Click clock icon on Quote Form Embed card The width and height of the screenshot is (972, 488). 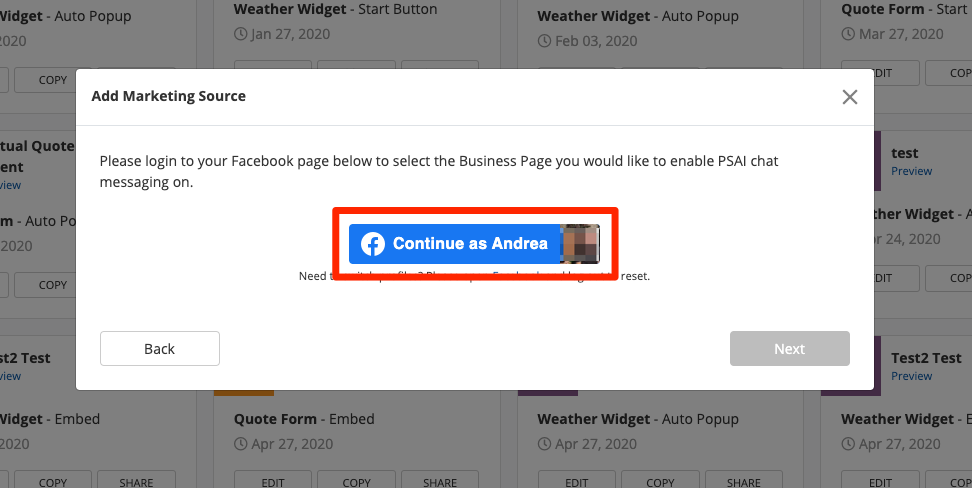[240, 443]
